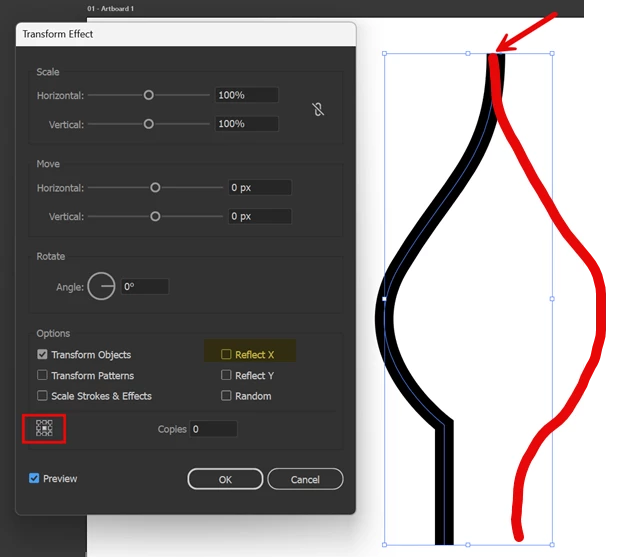This screenshot has width=641, height=557.
Task: Click the Move Horizontal slider handle
Action: [x=155, y=188]
